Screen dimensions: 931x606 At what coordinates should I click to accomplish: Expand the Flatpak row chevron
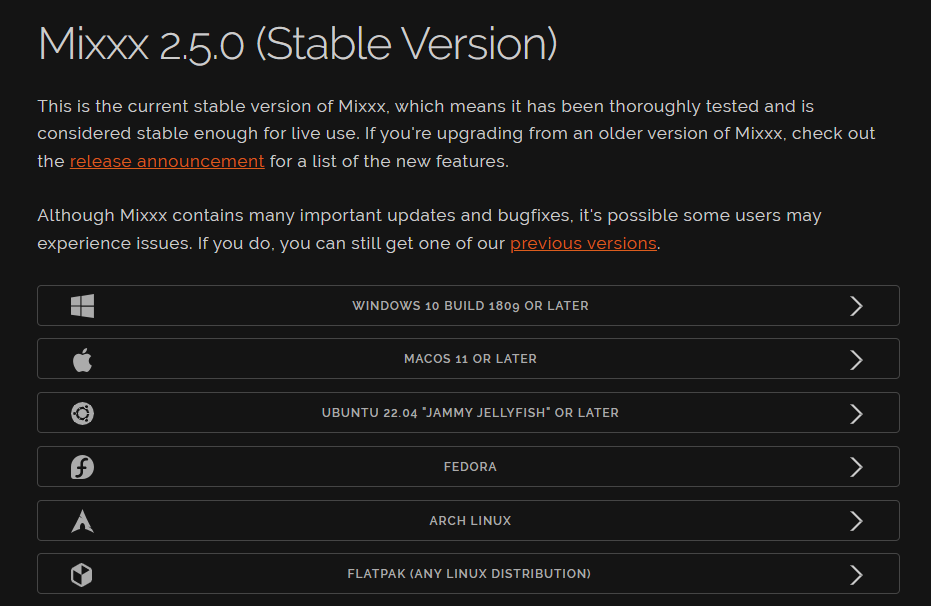[x=856, y=574]
